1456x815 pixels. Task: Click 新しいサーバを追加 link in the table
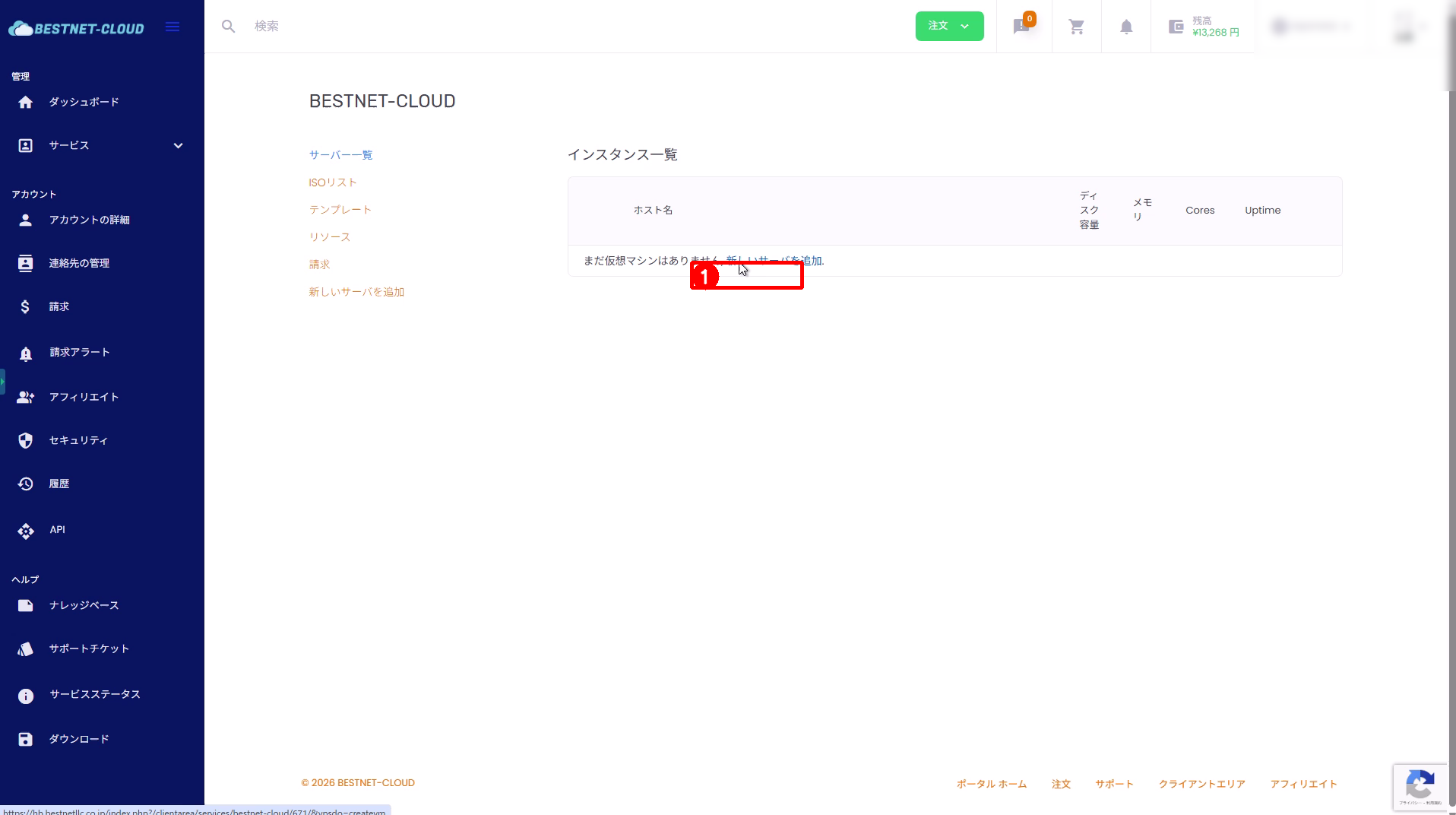click(x=774, y=261)
